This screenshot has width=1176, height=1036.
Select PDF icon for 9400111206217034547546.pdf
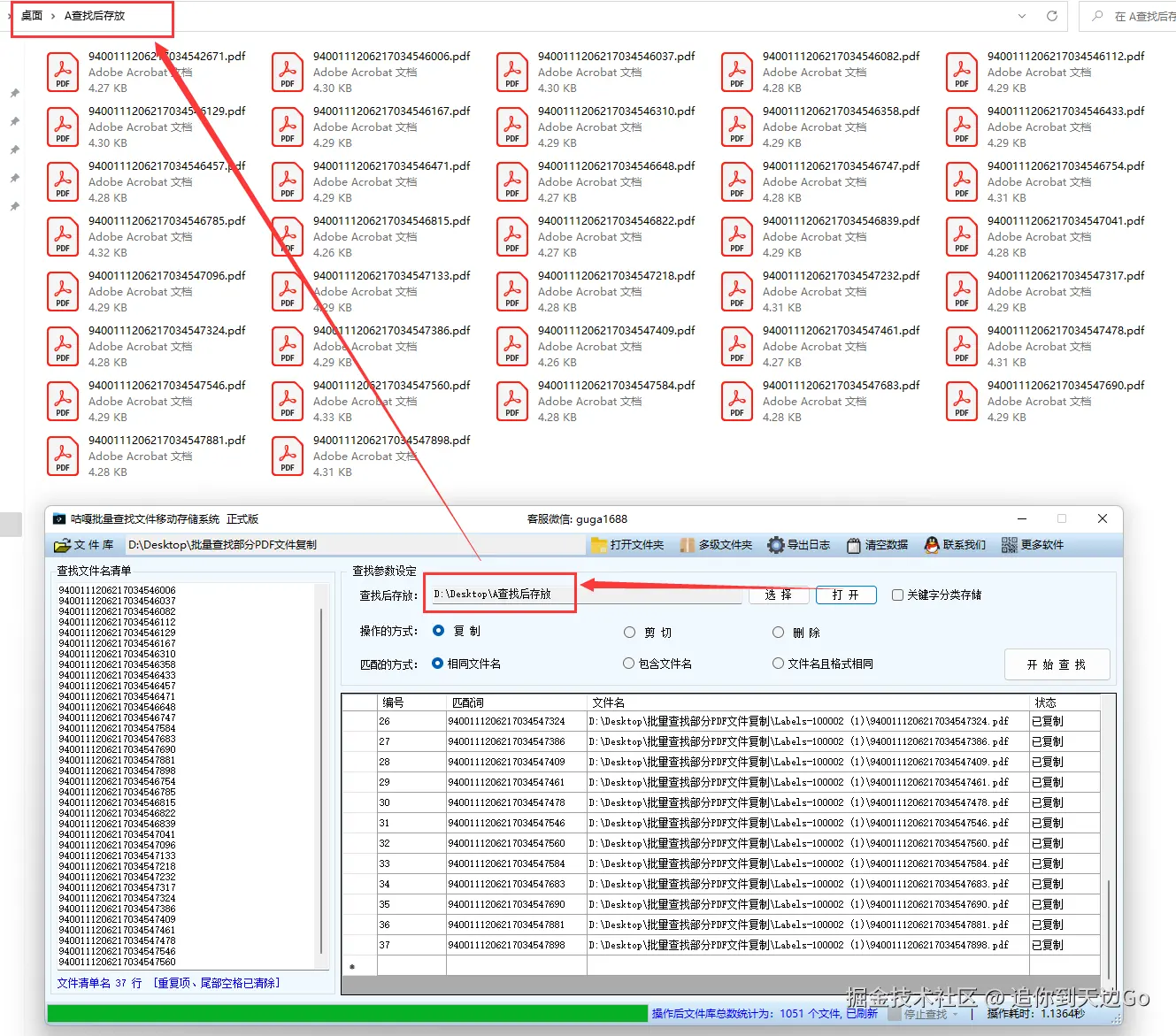[63, 401]
